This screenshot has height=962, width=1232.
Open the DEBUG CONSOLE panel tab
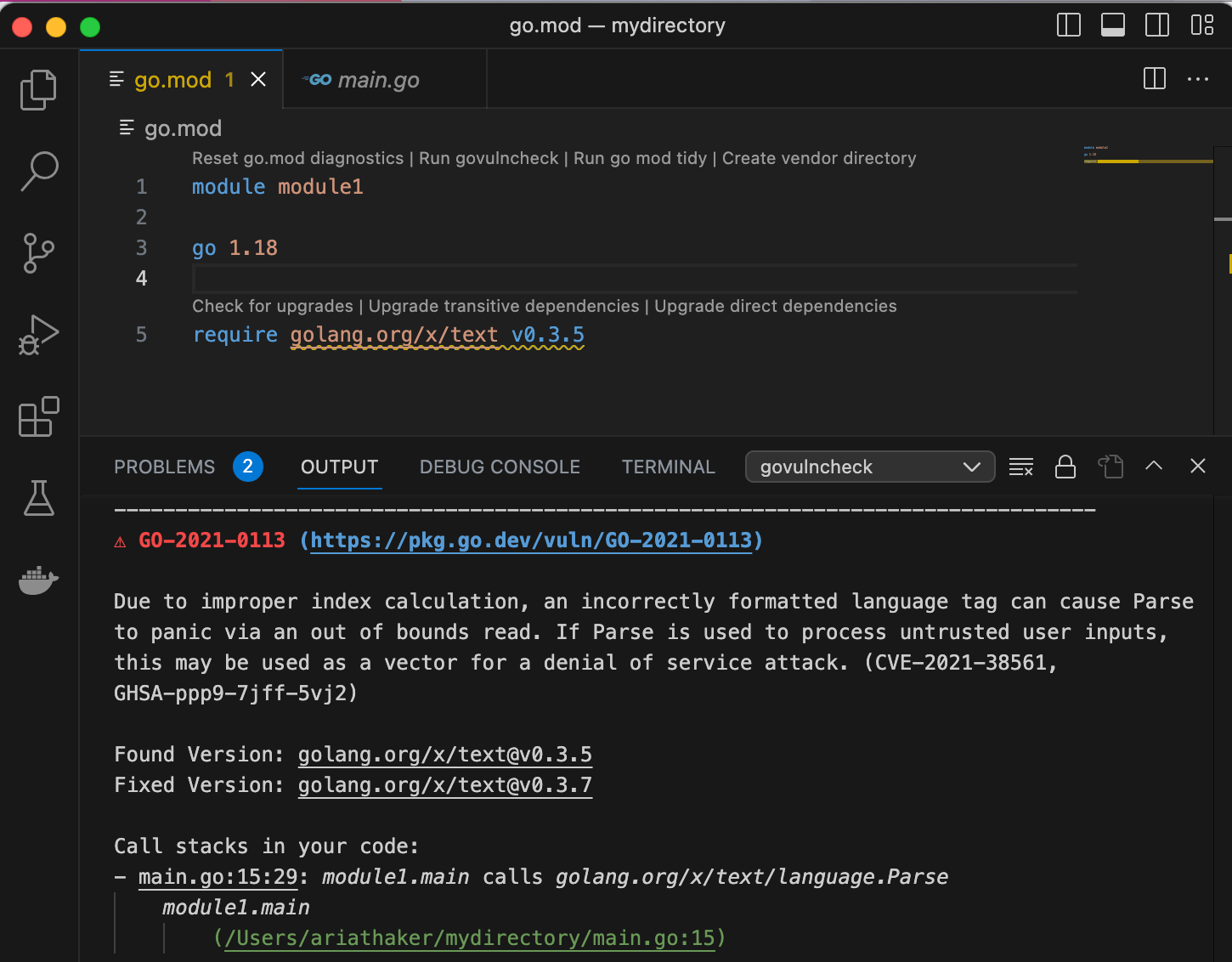500,467
